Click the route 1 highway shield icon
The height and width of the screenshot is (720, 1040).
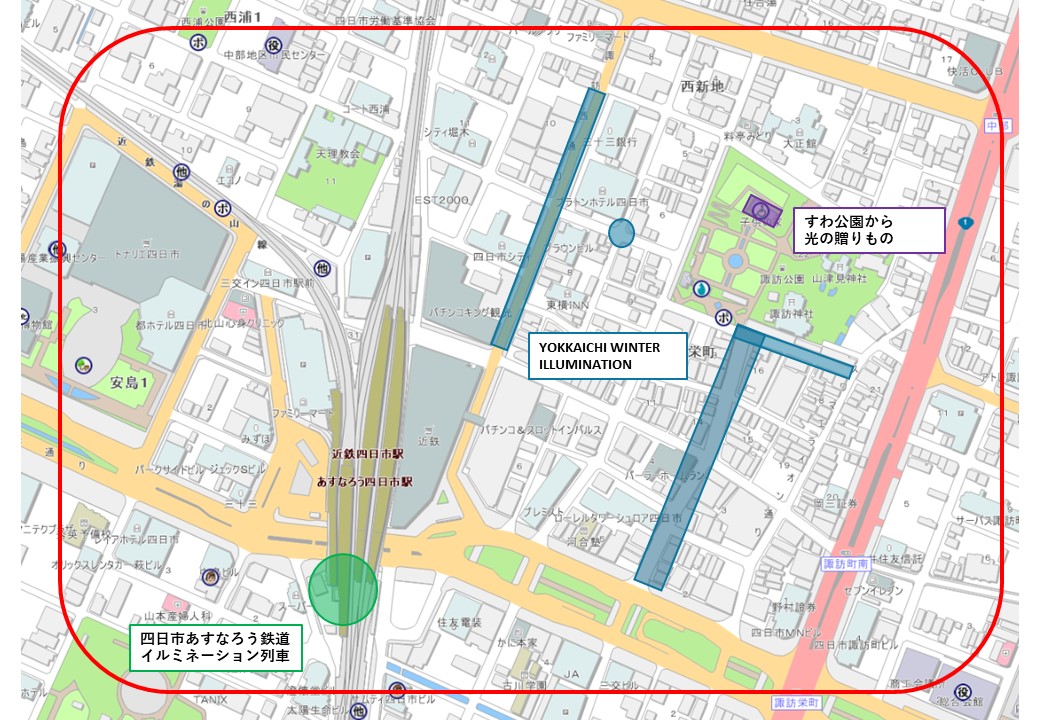965,223
